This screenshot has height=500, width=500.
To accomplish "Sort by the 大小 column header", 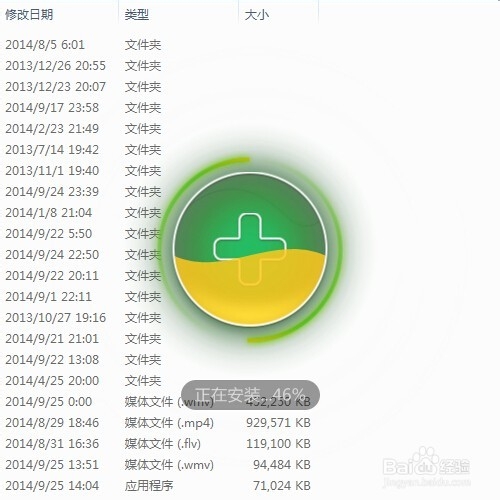I will (257, 15).
